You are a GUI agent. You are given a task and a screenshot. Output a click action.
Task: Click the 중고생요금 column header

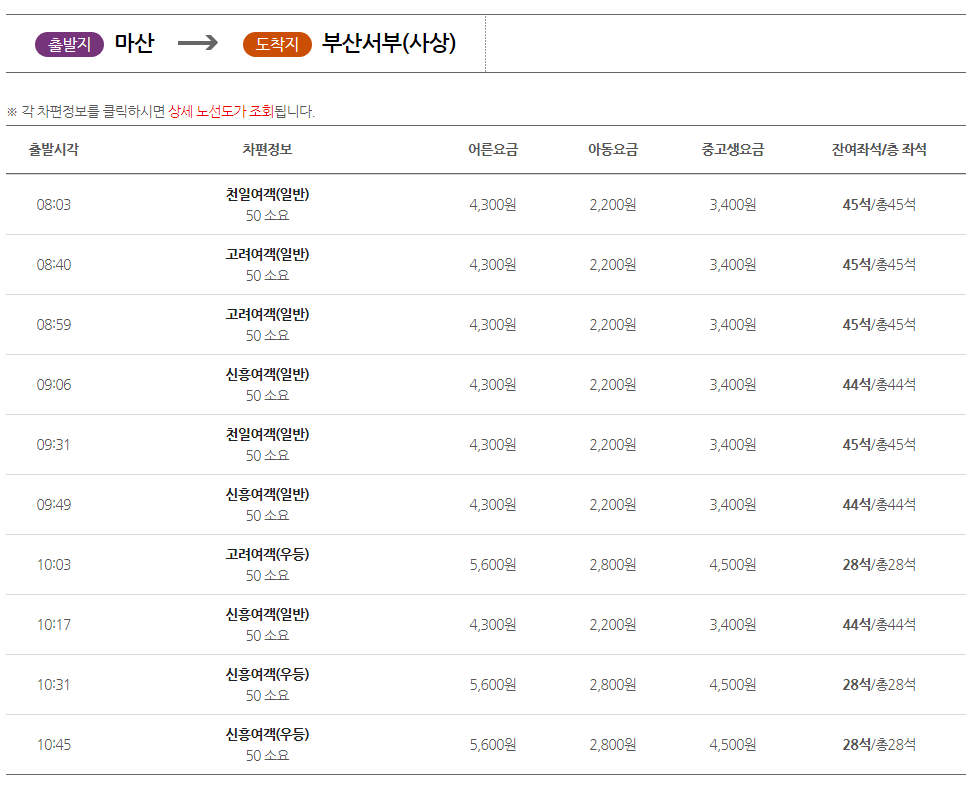point(733,149)
